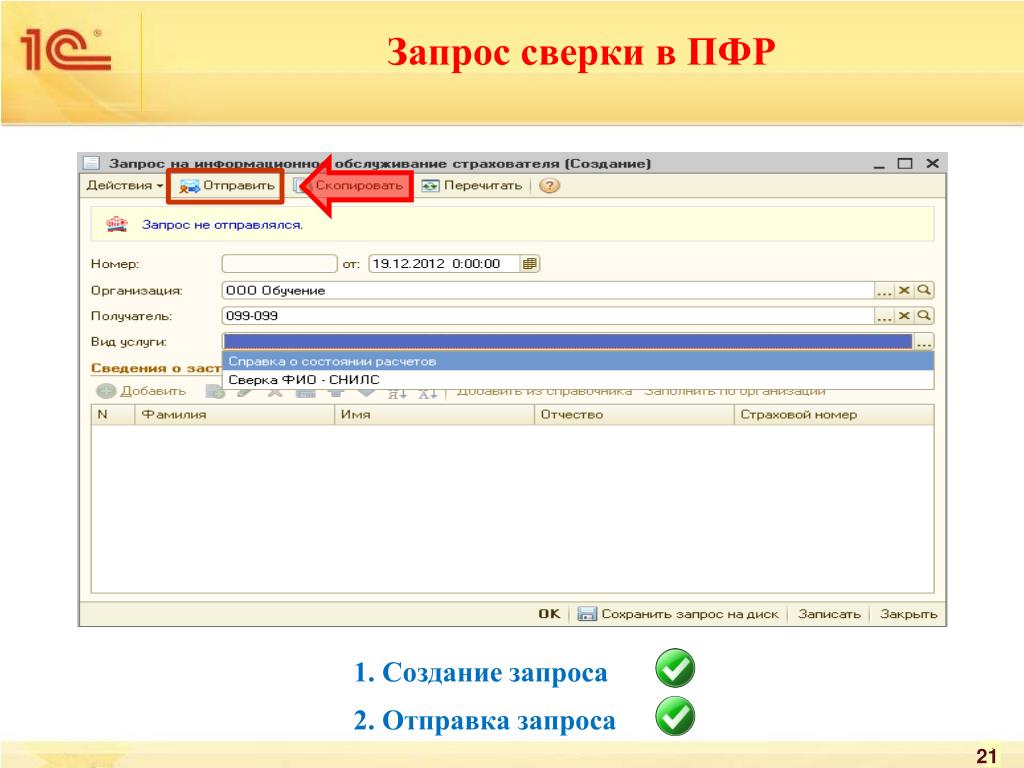Click the OK button

(549, 614)
